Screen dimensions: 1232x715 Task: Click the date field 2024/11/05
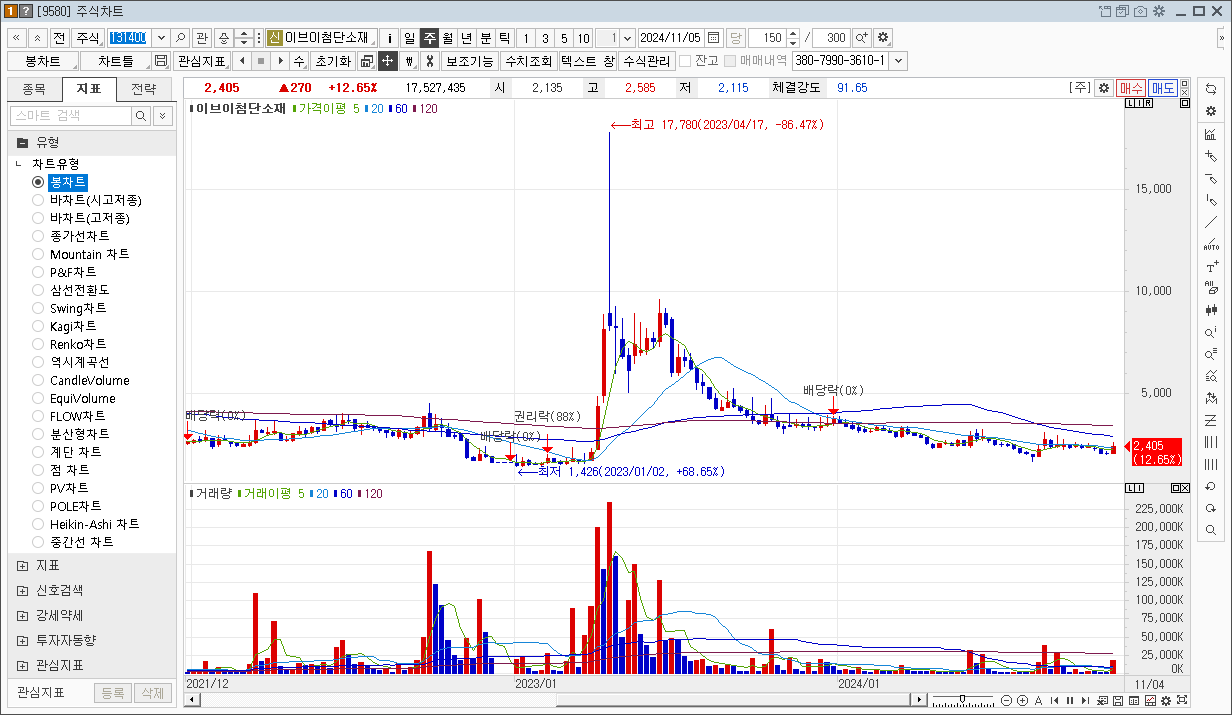coord(671,37)
